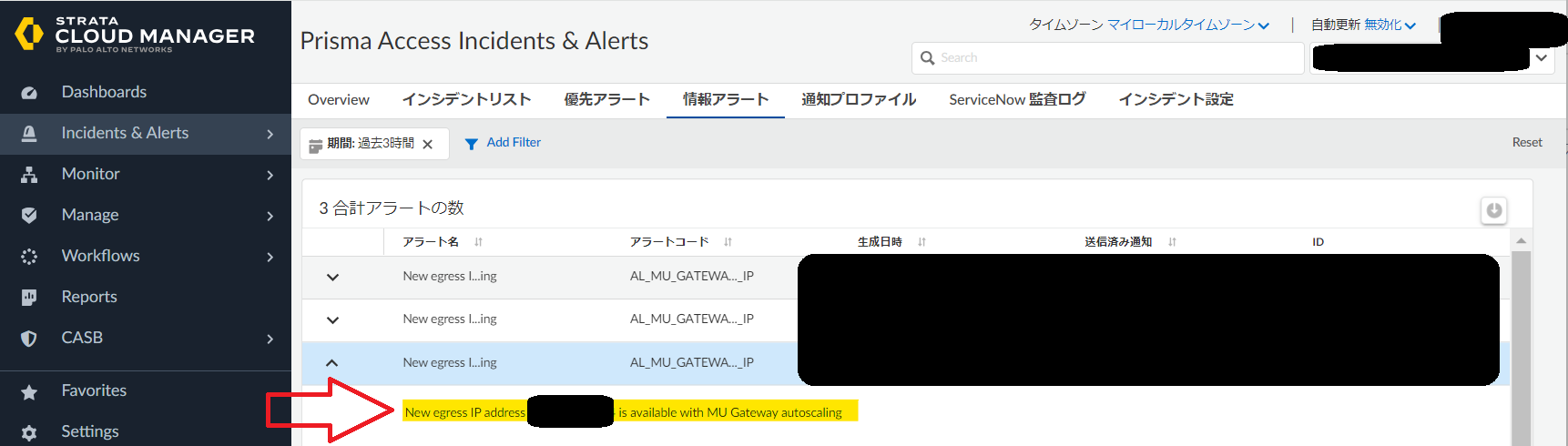Click the calendar icon in the period filter
This screenshot has width=1568, height=446.
click(315, 145)
